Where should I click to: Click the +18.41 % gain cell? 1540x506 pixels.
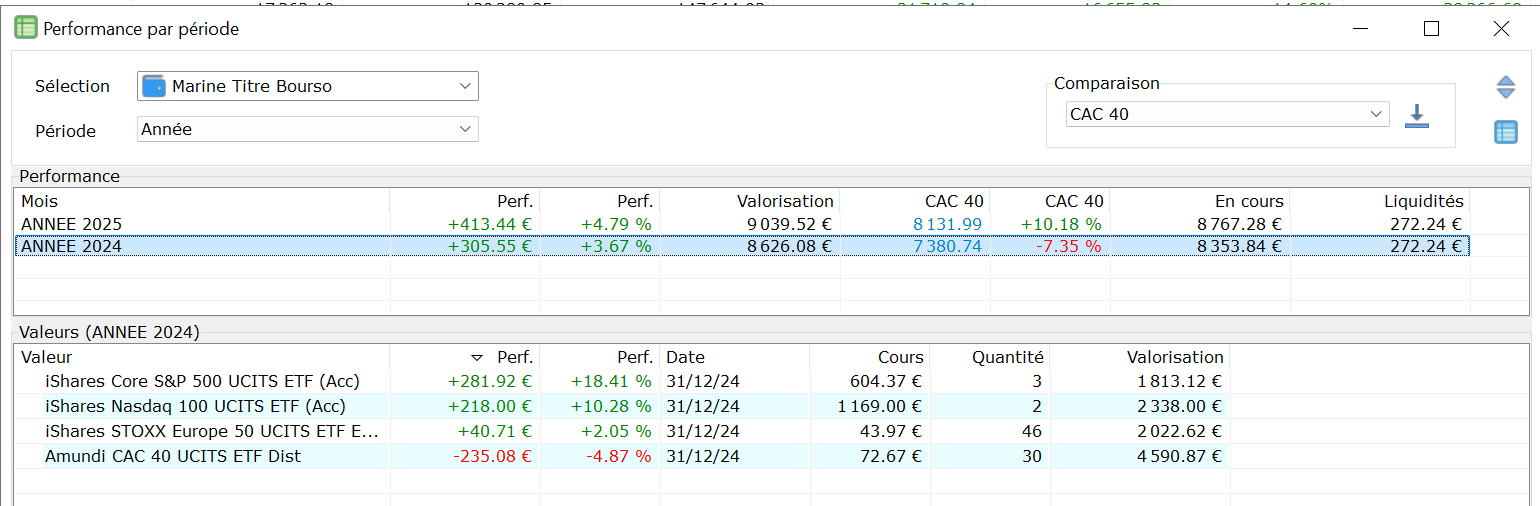point(611,381)
